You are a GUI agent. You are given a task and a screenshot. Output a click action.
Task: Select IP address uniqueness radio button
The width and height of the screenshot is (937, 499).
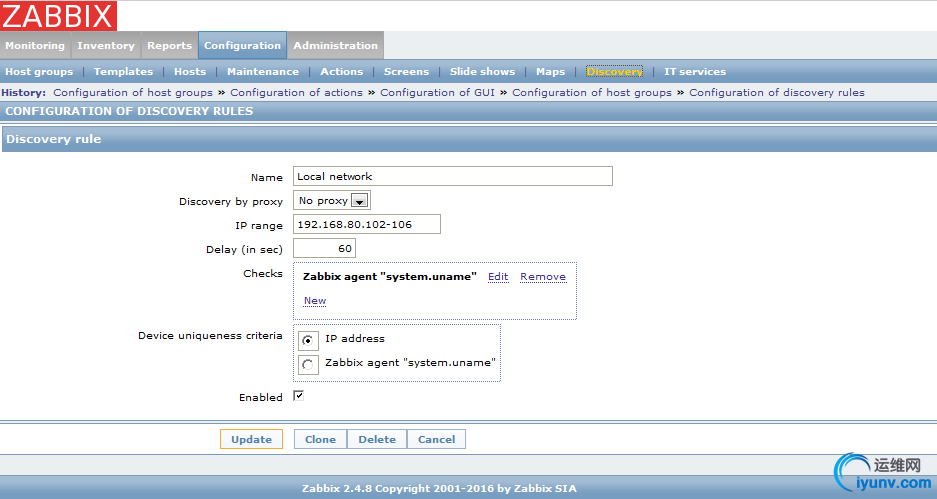click(308, 340)
